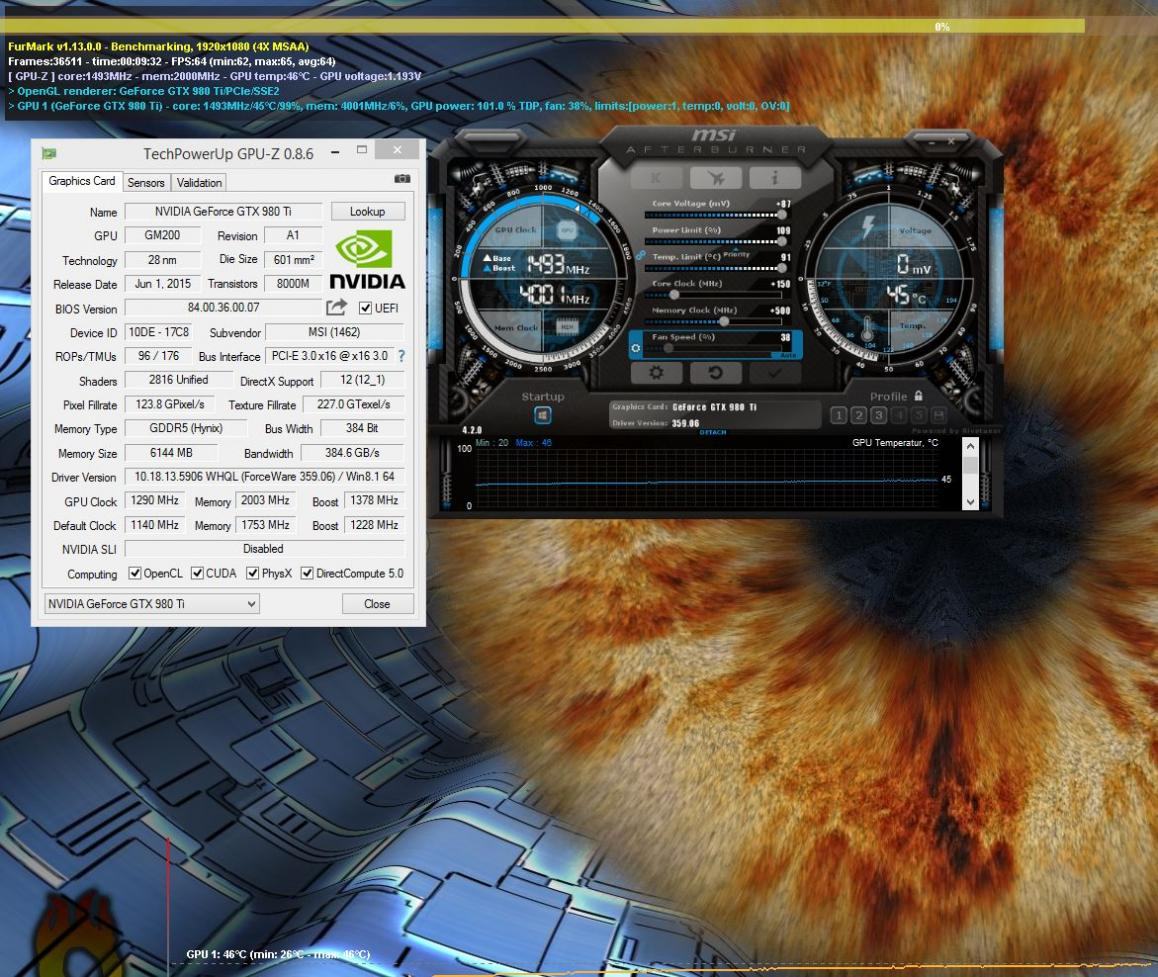This screenshot has height=977, width=1158.
Task: Click GPU-Z BIOS save/share arrow icon
Action: click(336, 307)
